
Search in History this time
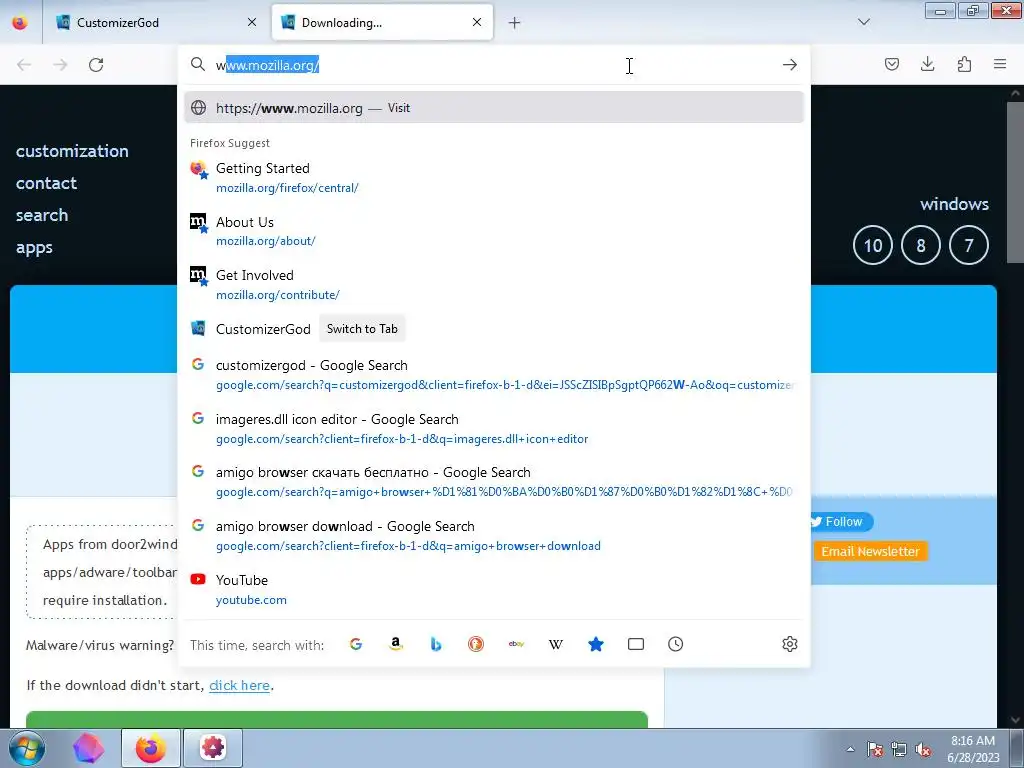pyautogui.click(x=675, y=644)
